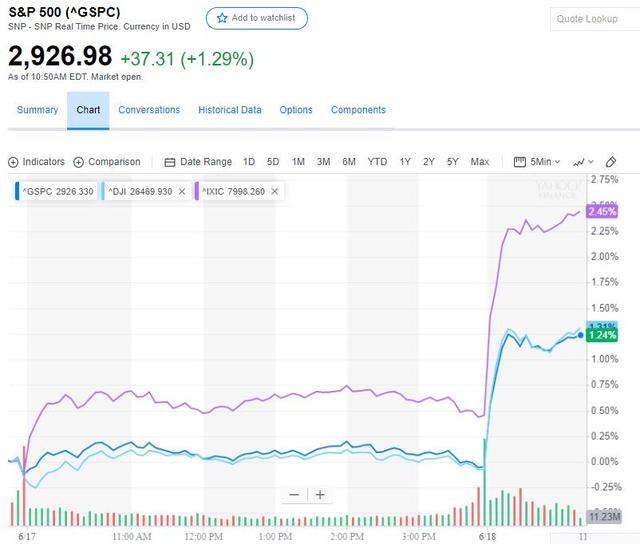Viewport: 640px width, 544px height.
Task: Switch to the Summary tab
Action: 38,110
